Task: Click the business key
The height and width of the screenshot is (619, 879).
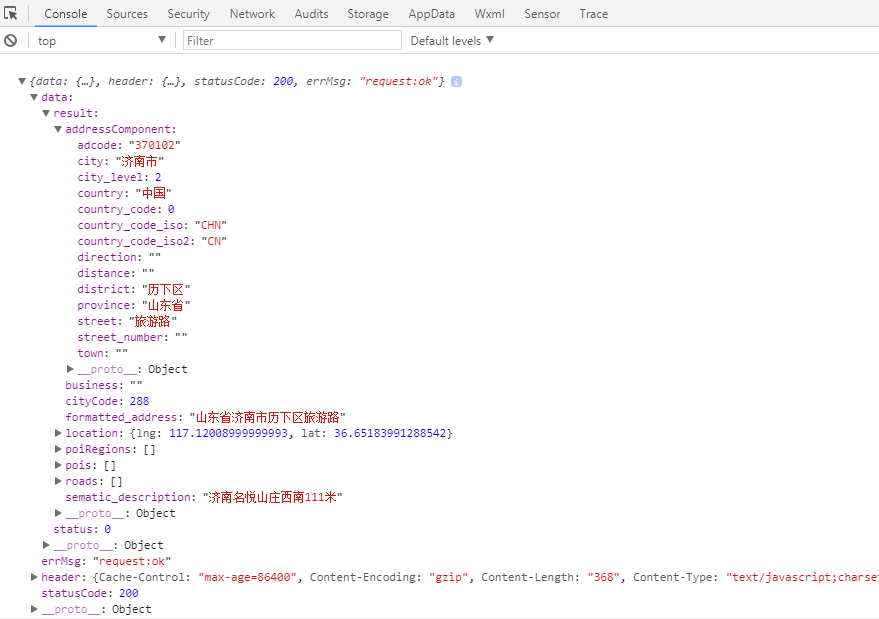Action: 92,385
